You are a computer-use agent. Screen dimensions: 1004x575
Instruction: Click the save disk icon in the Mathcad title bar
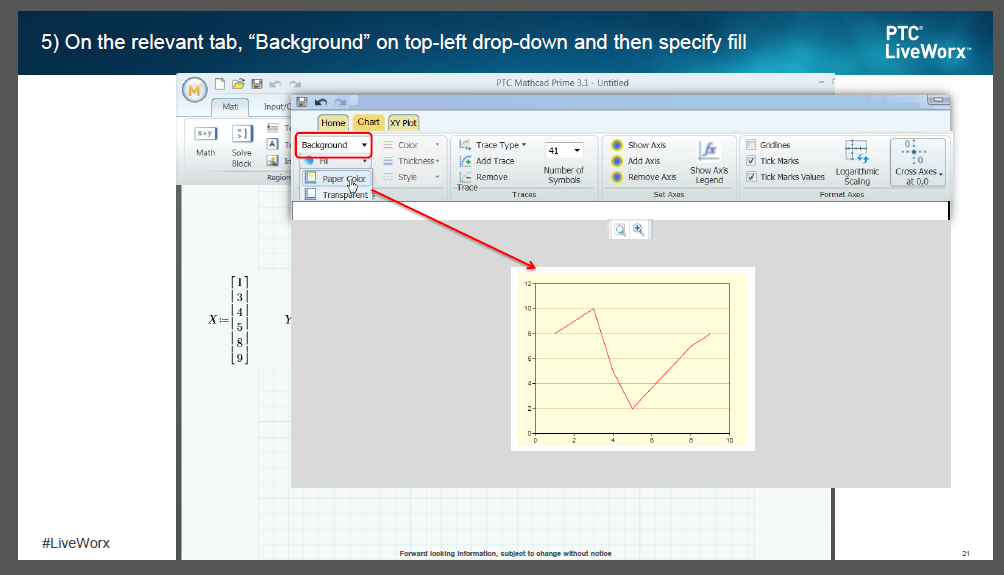pyautogui.click(x=257, y=84)
